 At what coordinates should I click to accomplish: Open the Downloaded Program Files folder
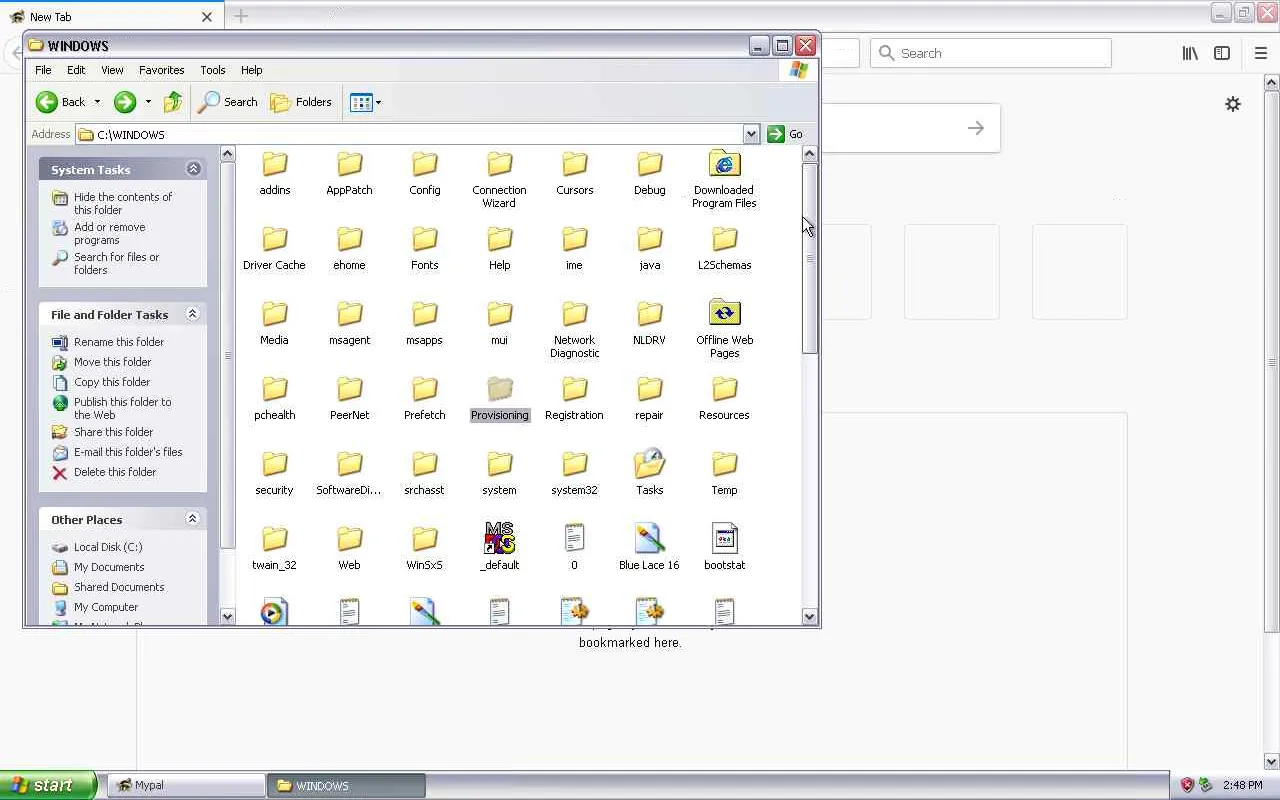coord(724,180)
